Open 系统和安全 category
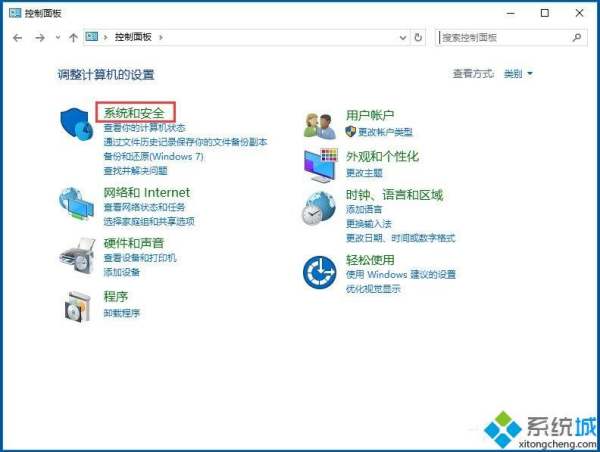The image size is (600, 452). pos(134,113)
